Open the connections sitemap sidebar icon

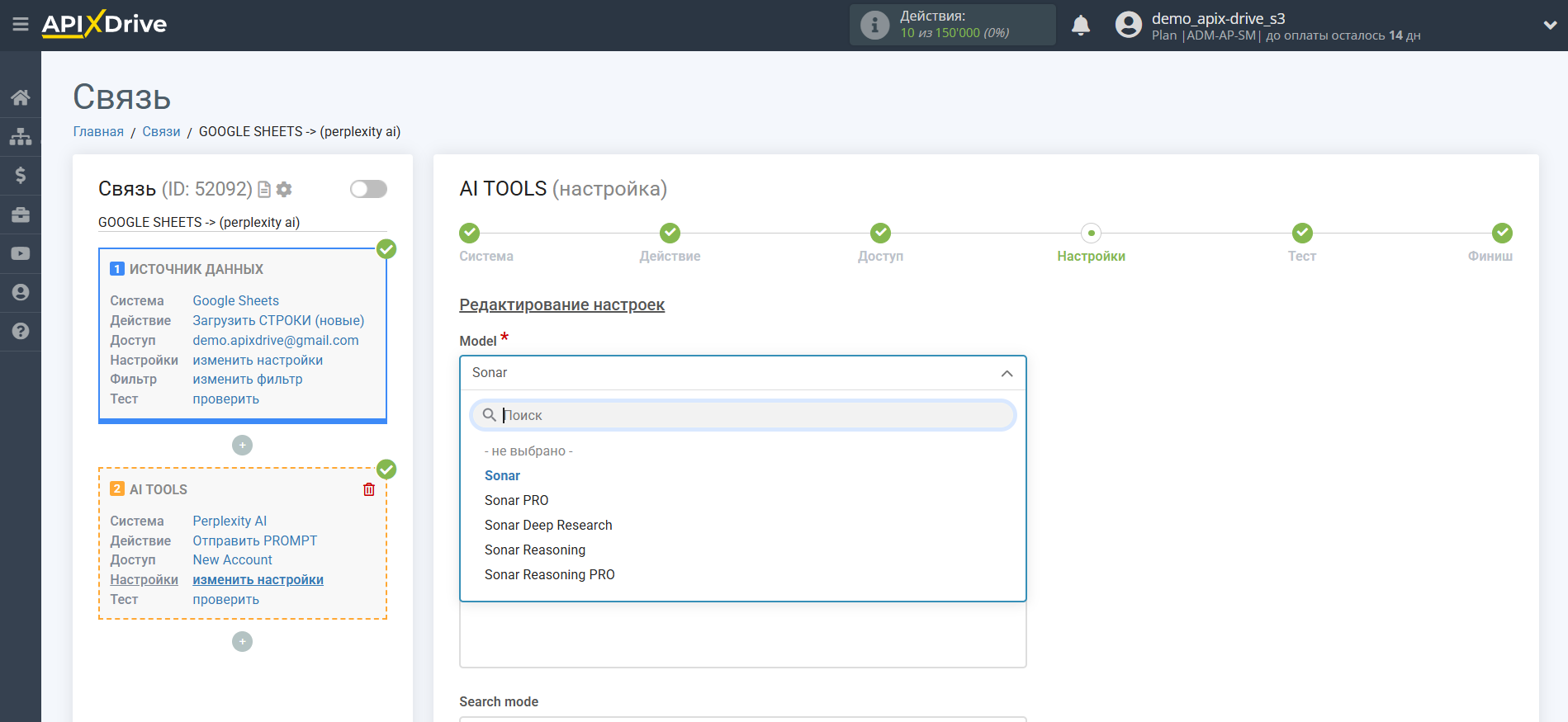(21, 136)
